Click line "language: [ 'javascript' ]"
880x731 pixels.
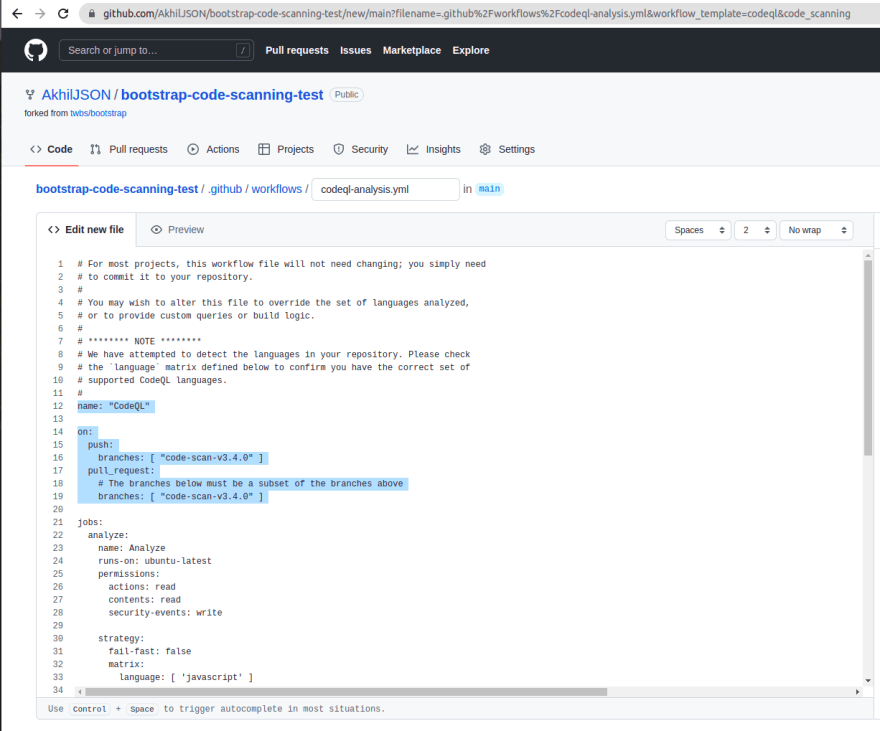pyautogui.click(x=186, y=677)
